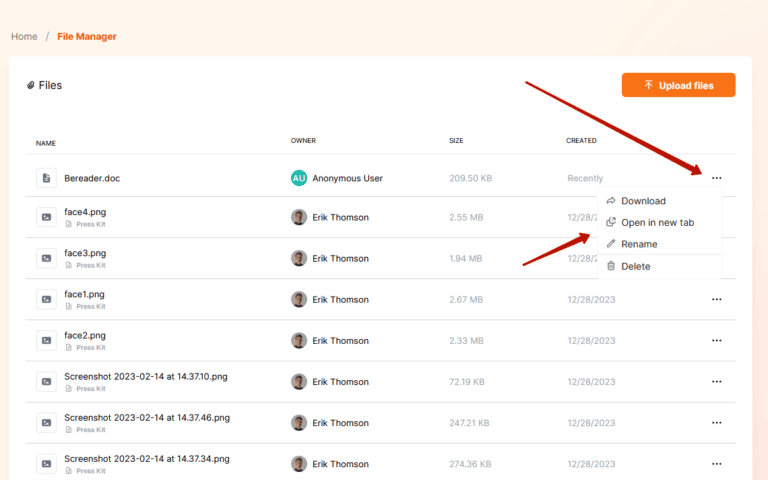768x480 pixels.
Task: Click Erik Thomson's avatar in face4.png row
Action: 299,217
